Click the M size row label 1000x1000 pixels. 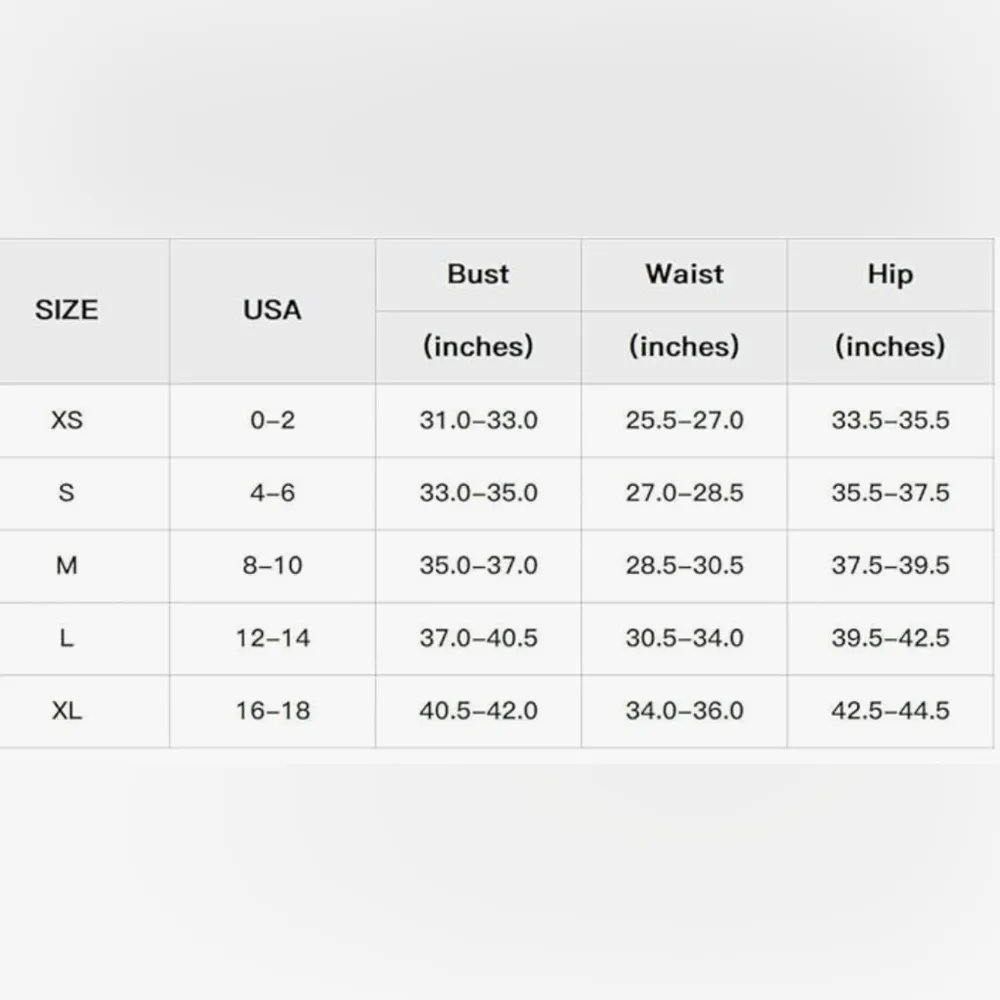(x=67, y=566)
